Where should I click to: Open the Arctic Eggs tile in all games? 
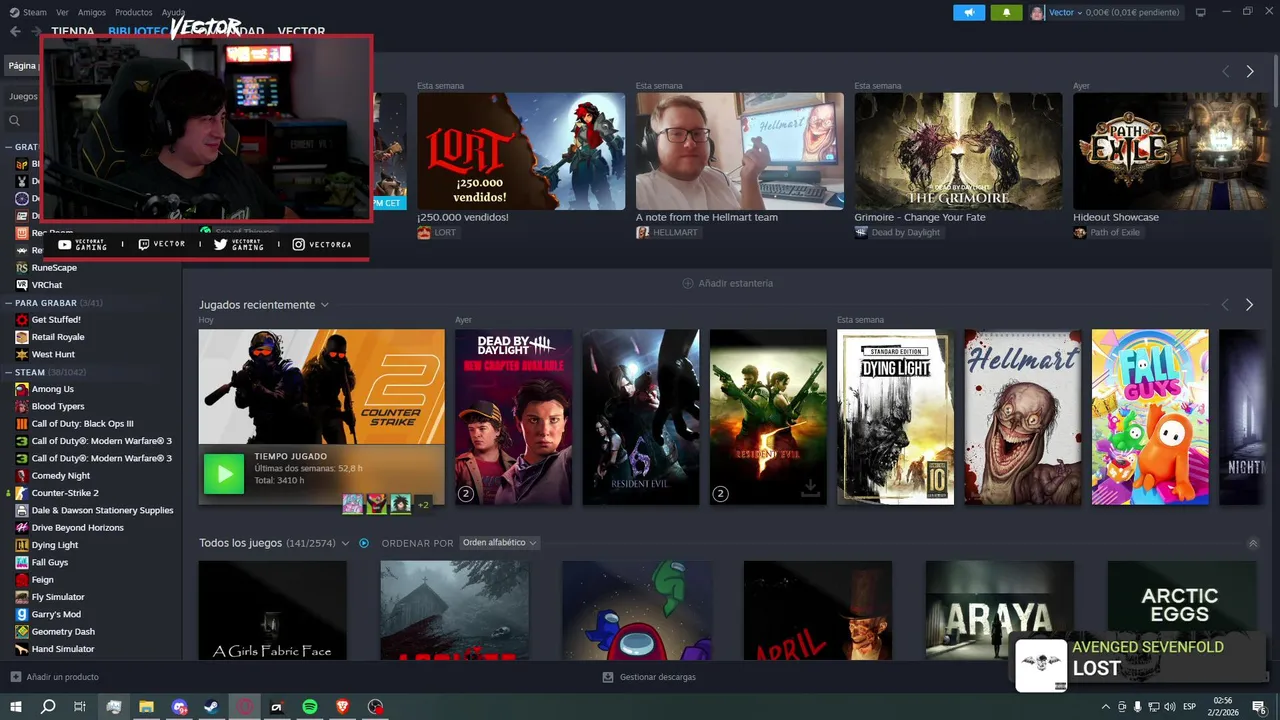click(x=1180, y=609)
